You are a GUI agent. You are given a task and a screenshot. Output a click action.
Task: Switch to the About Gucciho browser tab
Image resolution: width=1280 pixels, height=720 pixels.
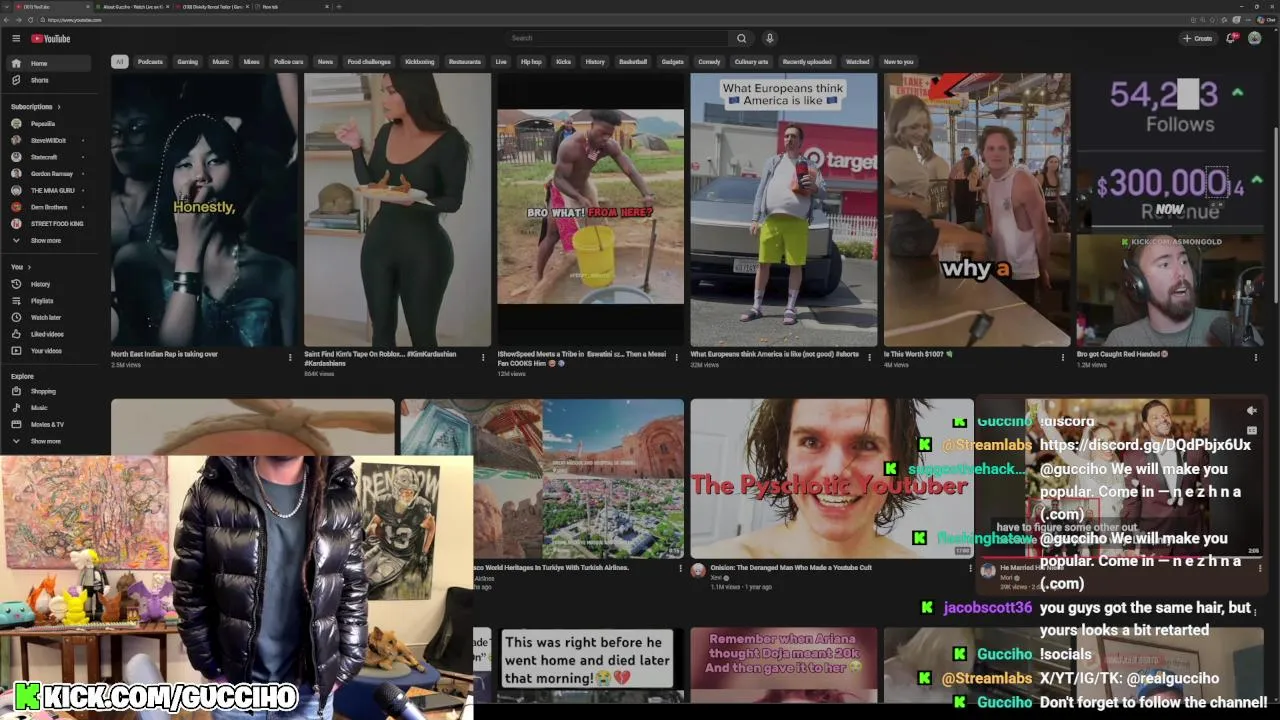point(133,6)
